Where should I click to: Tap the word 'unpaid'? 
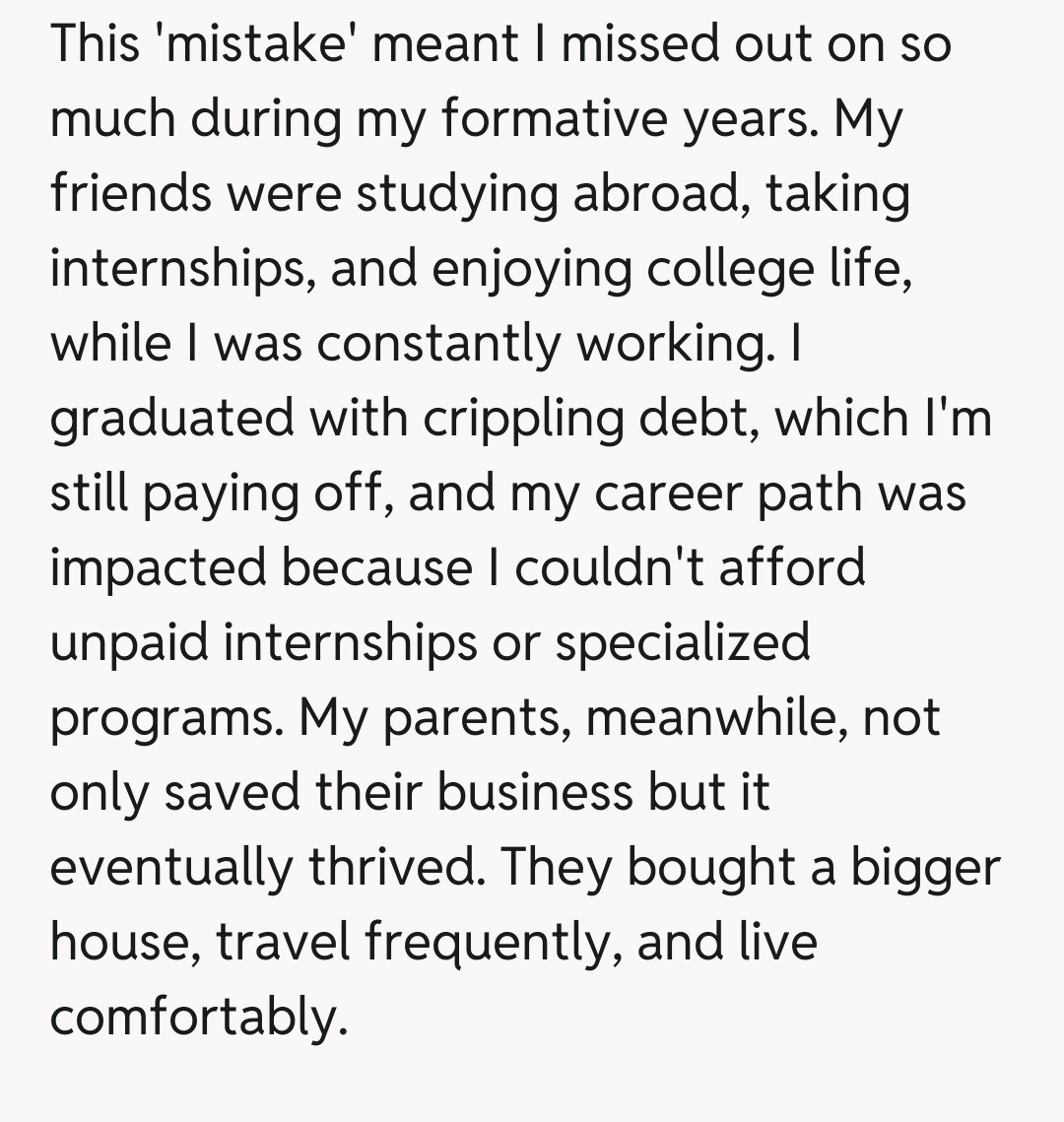point(130,644)
